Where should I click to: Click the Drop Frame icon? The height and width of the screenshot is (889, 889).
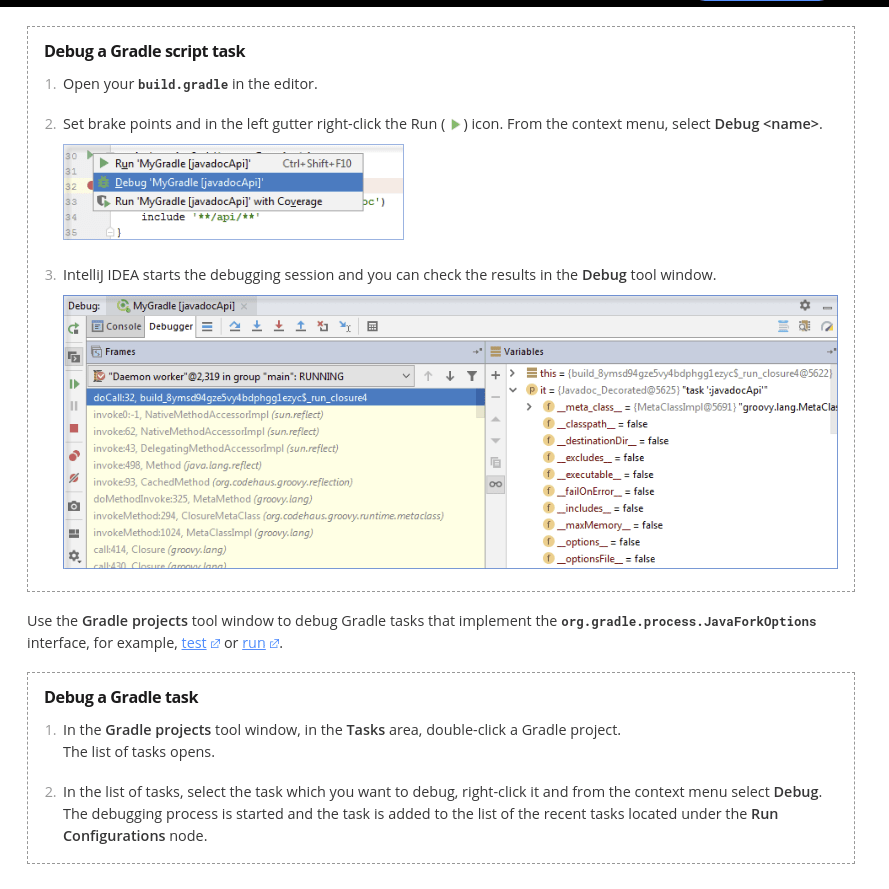pos(323,326)
